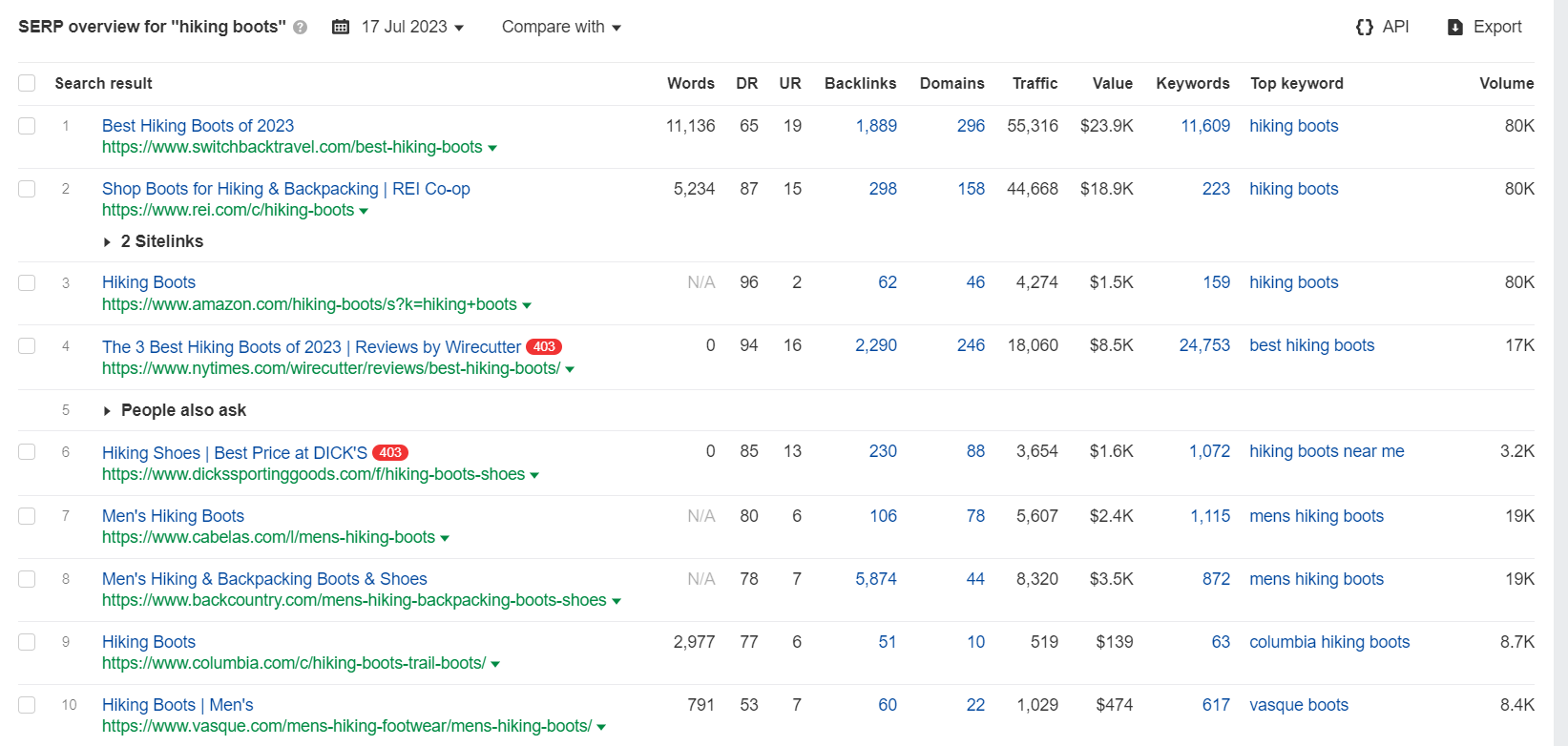Viewport: 1568px width, 746px height.
Task: Click the DR column header
Action: tap(747, 83)
